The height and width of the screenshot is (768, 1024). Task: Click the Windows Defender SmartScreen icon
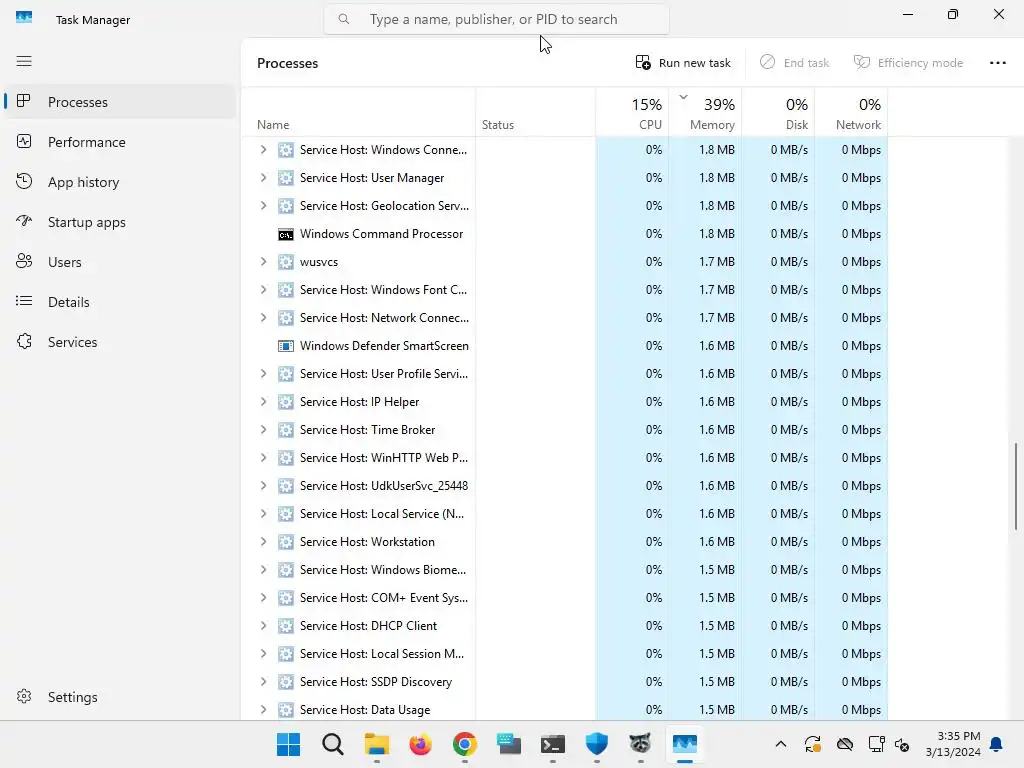coord(285,346)
